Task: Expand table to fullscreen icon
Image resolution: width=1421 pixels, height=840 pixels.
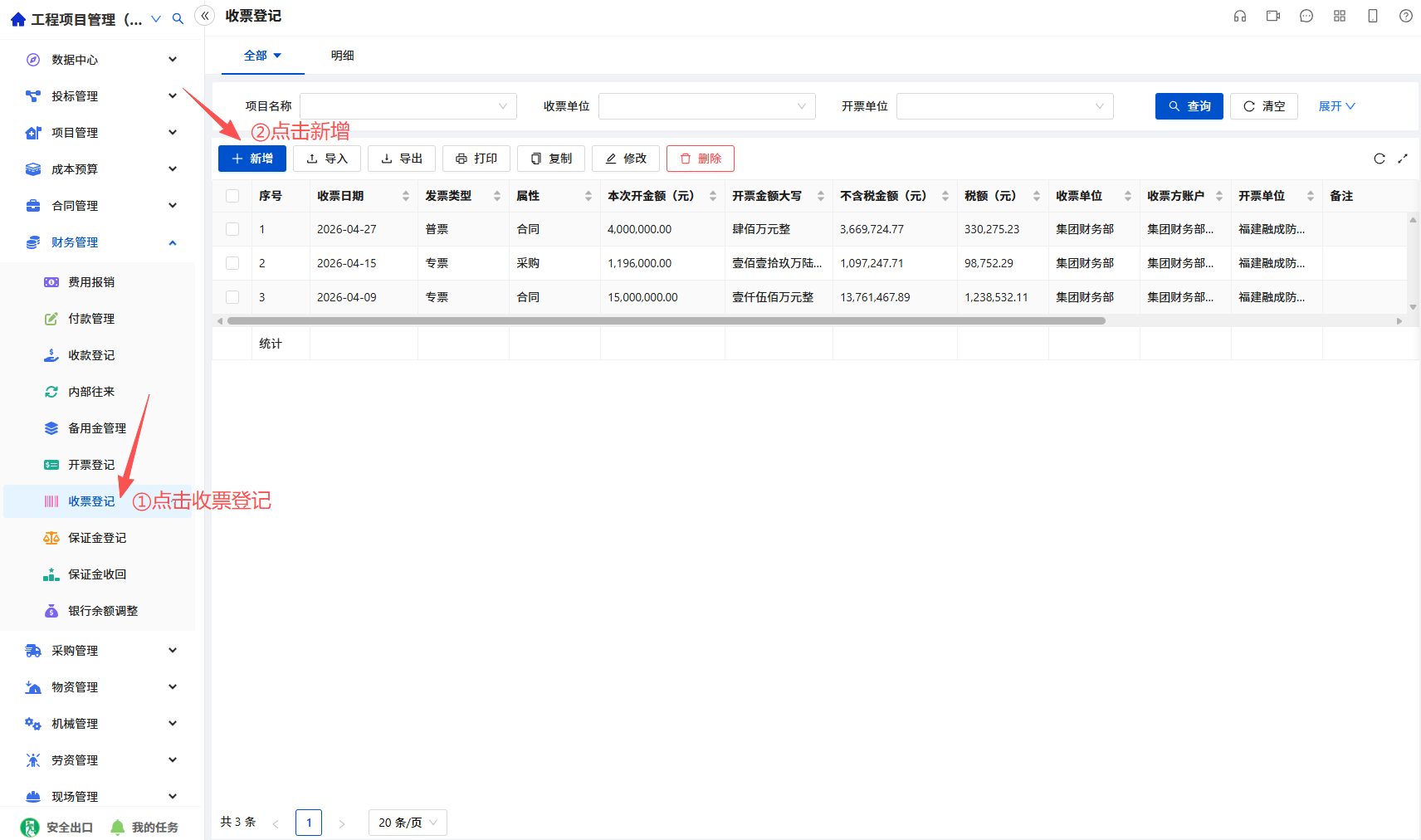Action: coord(1403,159)
